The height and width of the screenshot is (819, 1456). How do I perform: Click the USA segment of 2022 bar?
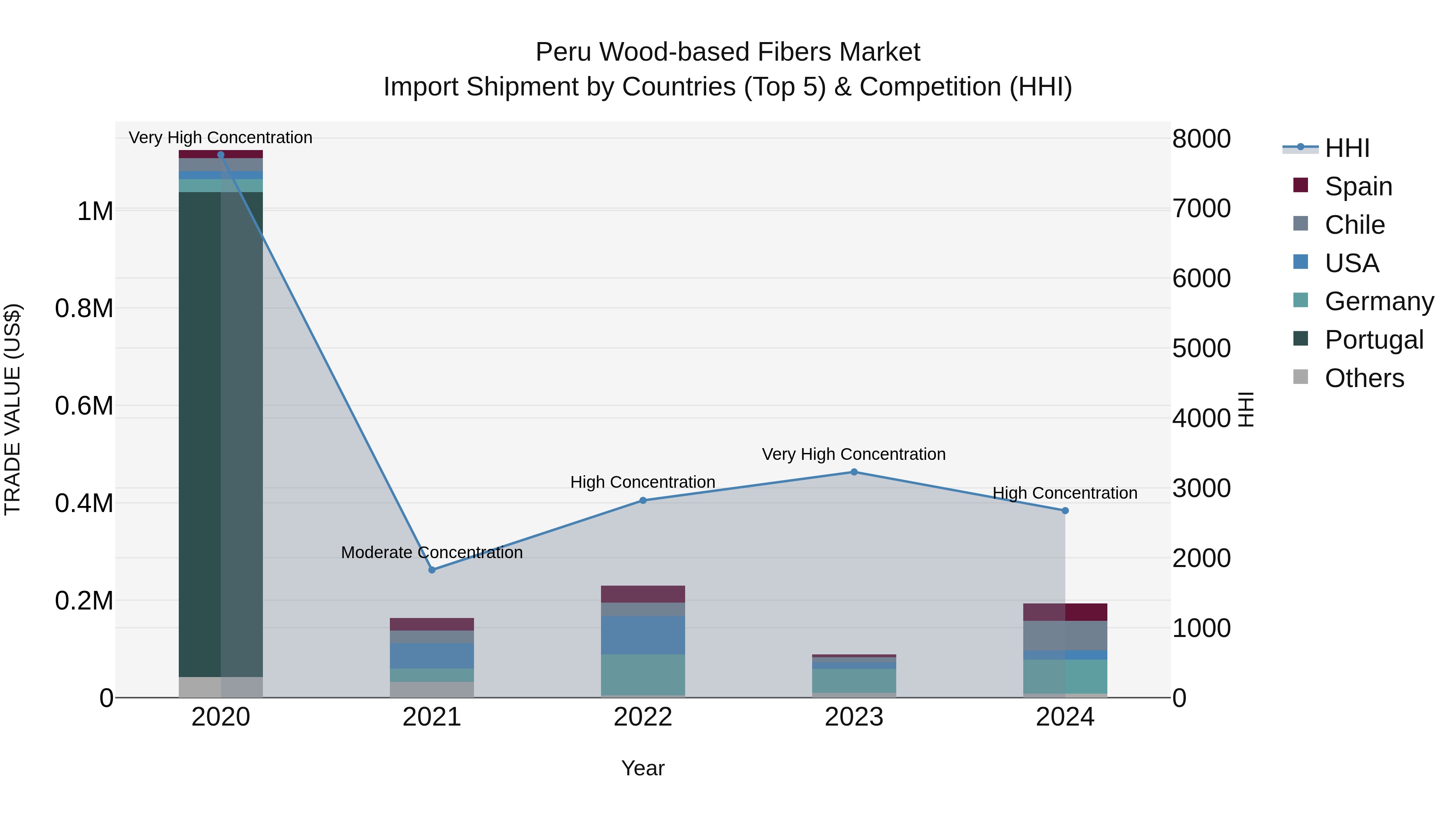click(643, 635)
